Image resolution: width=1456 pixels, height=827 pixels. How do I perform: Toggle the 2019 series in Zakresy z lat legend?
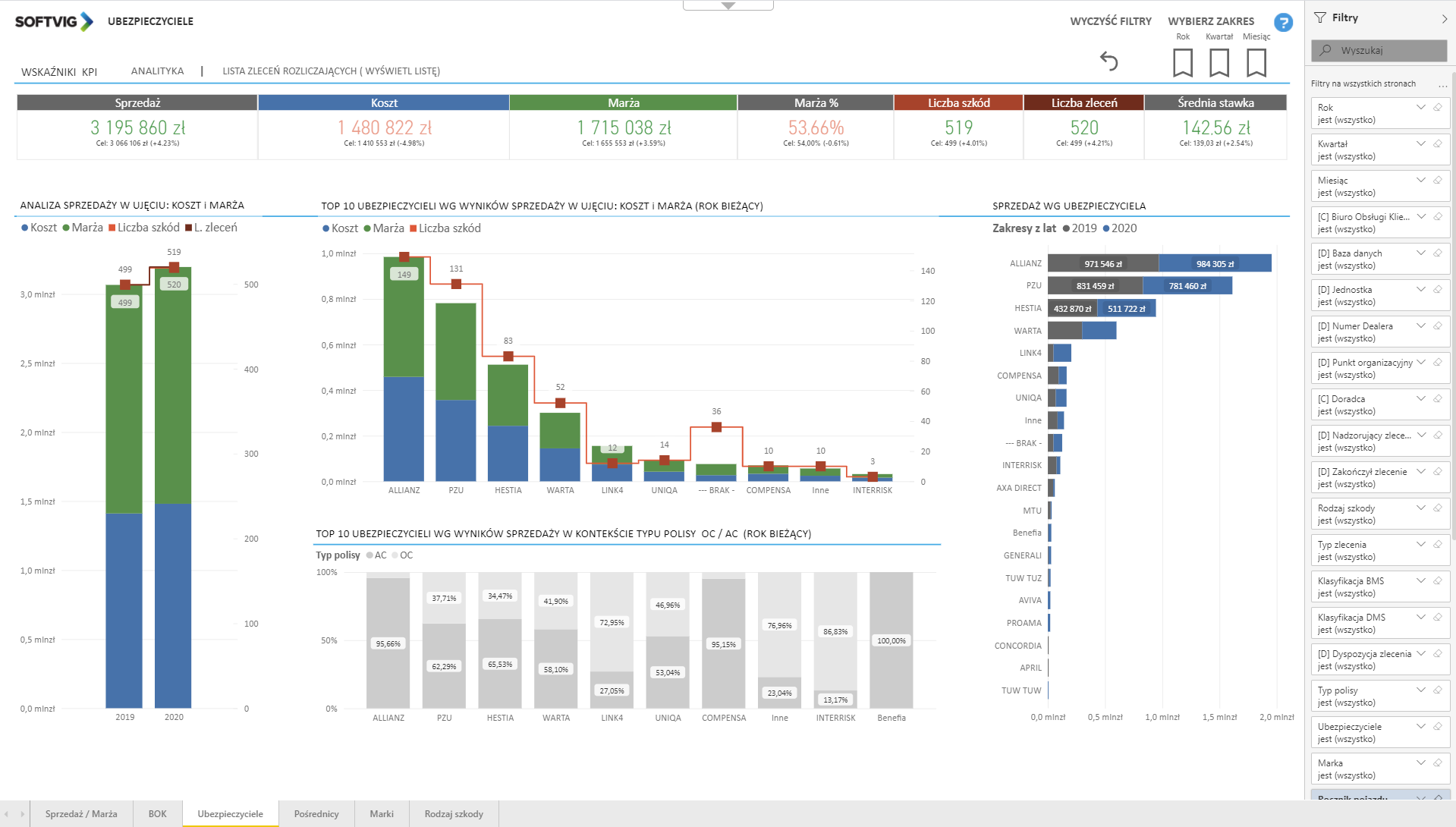[1080, 228]
